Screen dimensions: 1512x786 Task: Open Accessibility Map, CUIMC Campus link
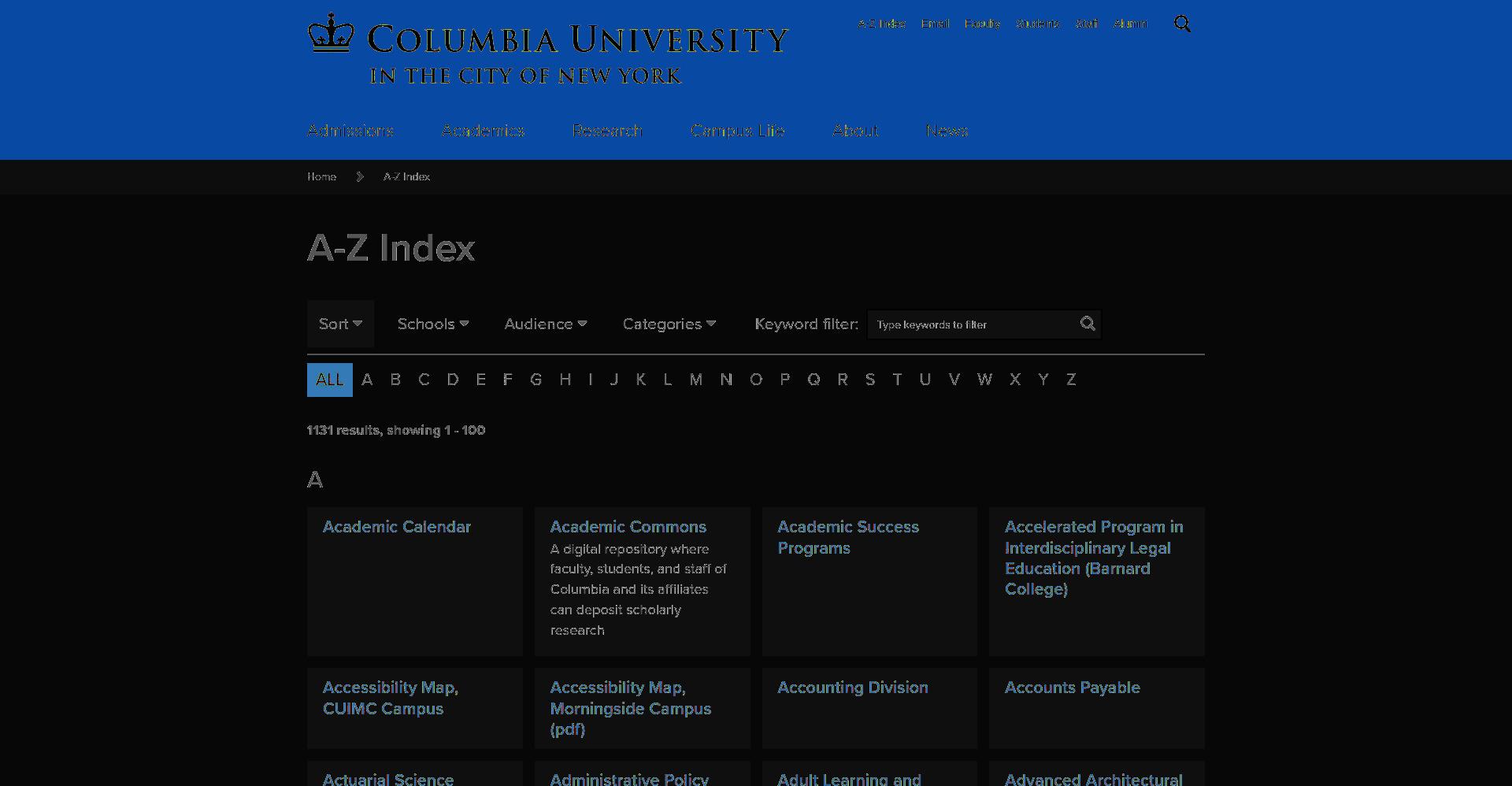[391, 698]
